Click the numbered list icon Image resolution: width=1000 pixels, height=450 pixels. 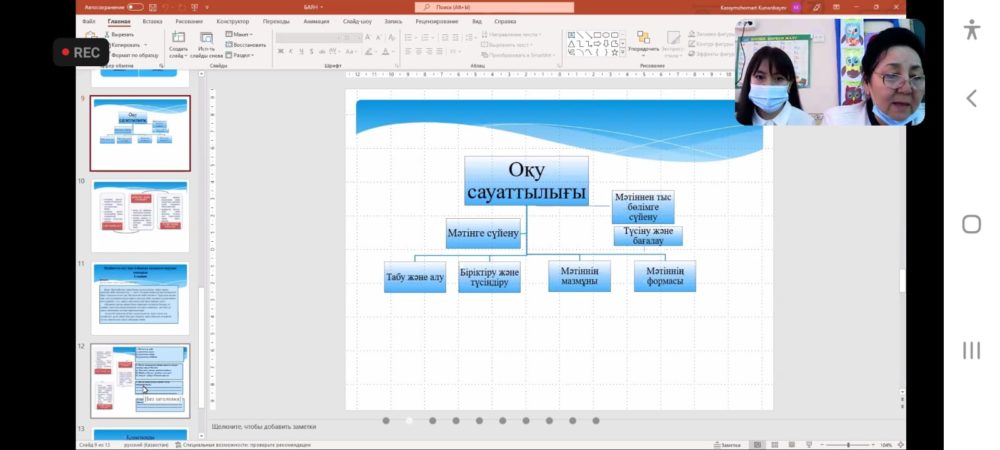pyautogui.click(x=425, y=38)
